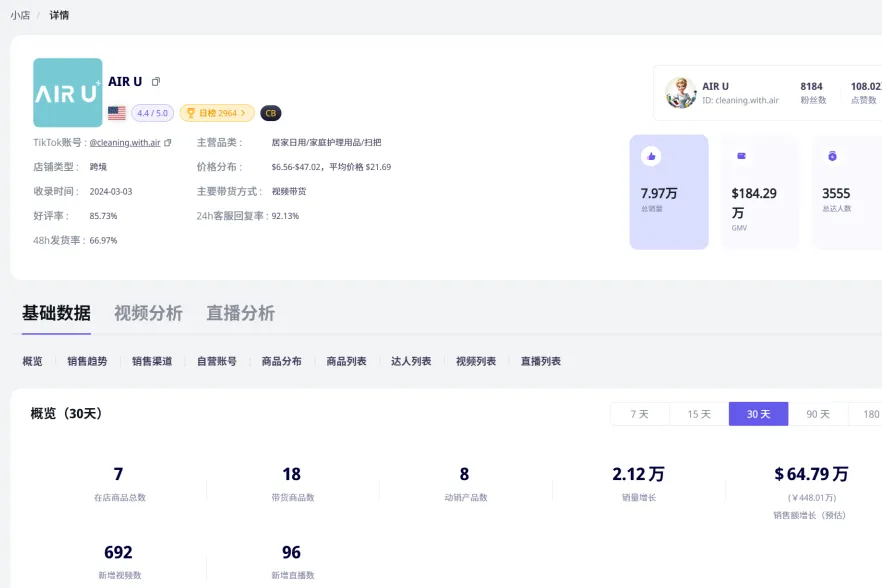Click the CB cross-border badge
Viewport: 882px width, 588px height.
tap(270, 113)
